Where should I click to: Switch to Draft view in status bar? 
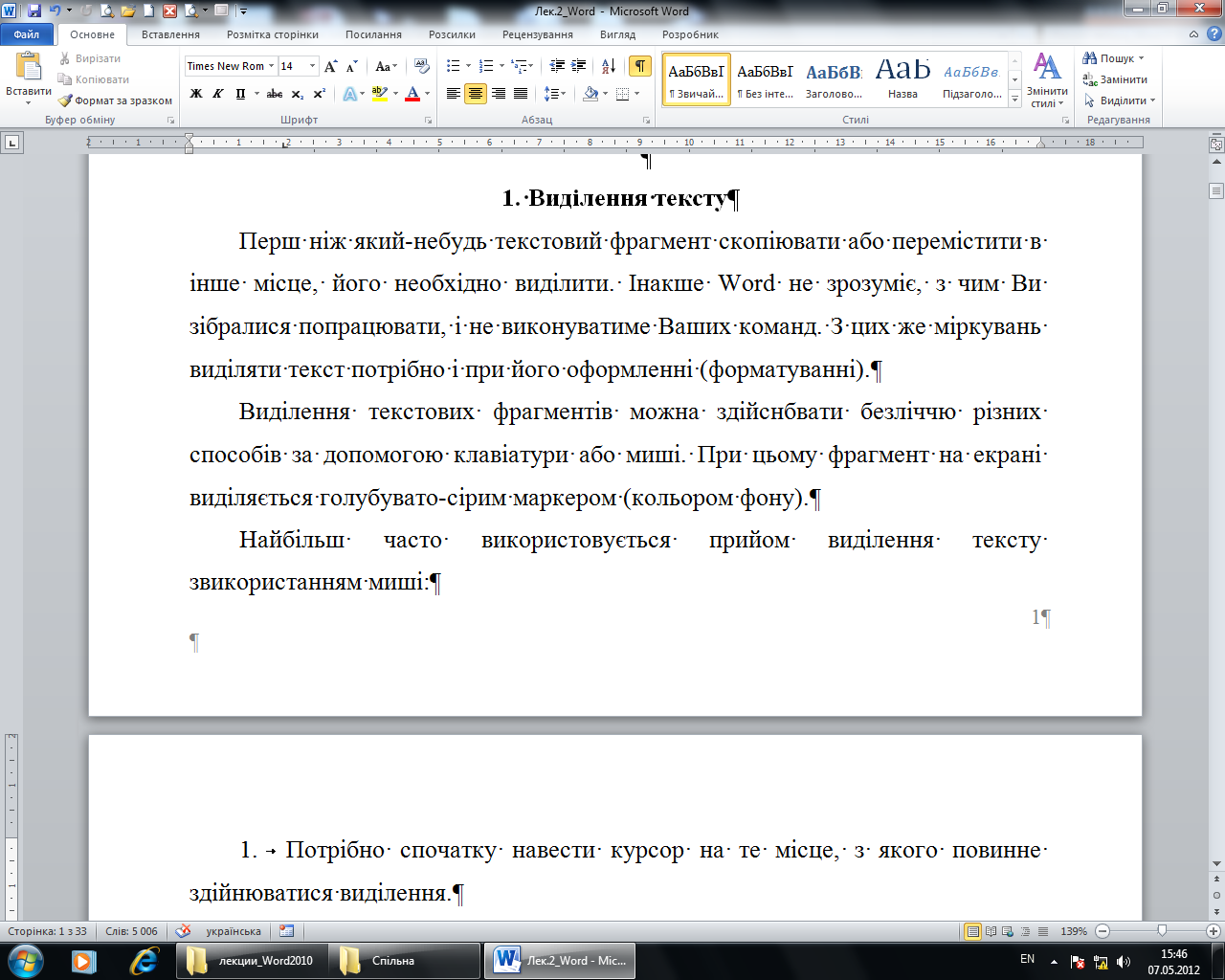pyautogui.click(x=1043, y=931)
